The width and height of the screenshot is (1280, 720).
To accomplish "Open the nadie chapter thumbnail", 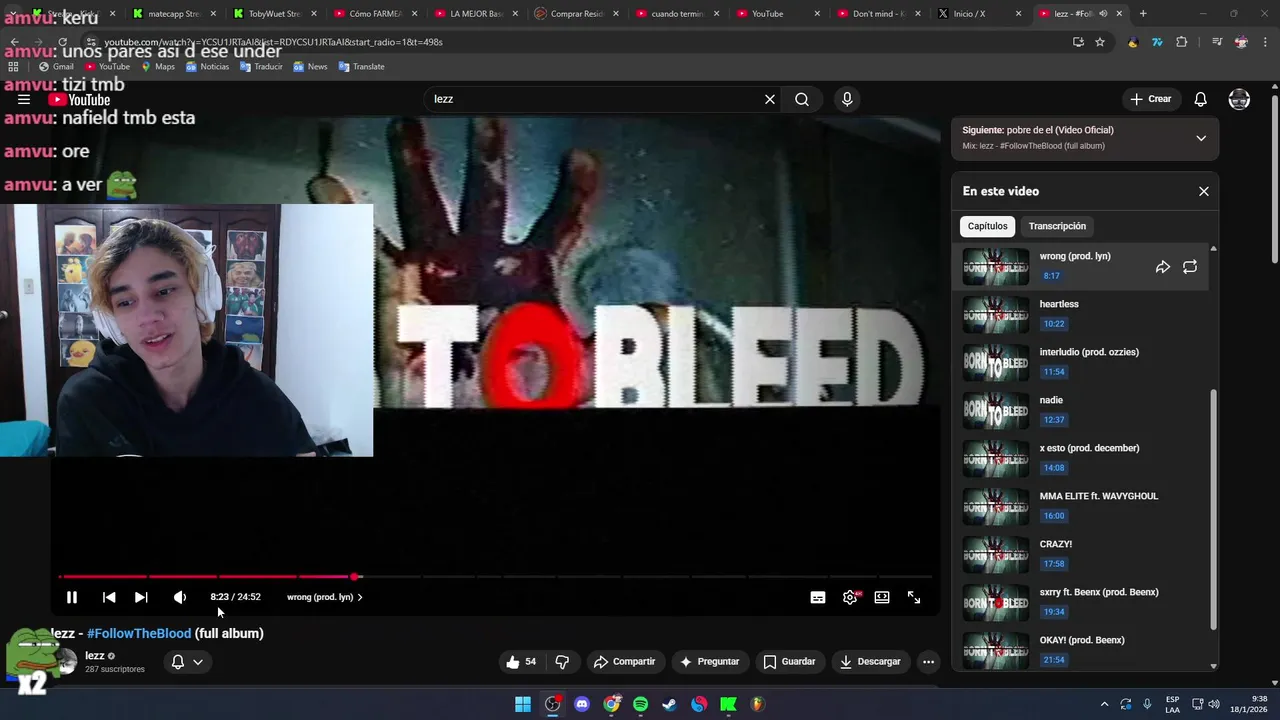I will (x=995, y=411).
